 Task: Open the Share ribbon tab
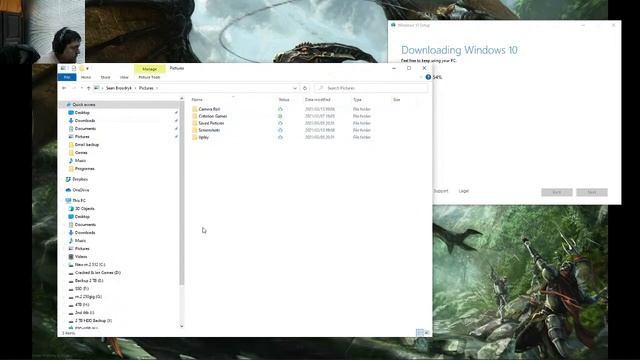click(x=105, y=77)
